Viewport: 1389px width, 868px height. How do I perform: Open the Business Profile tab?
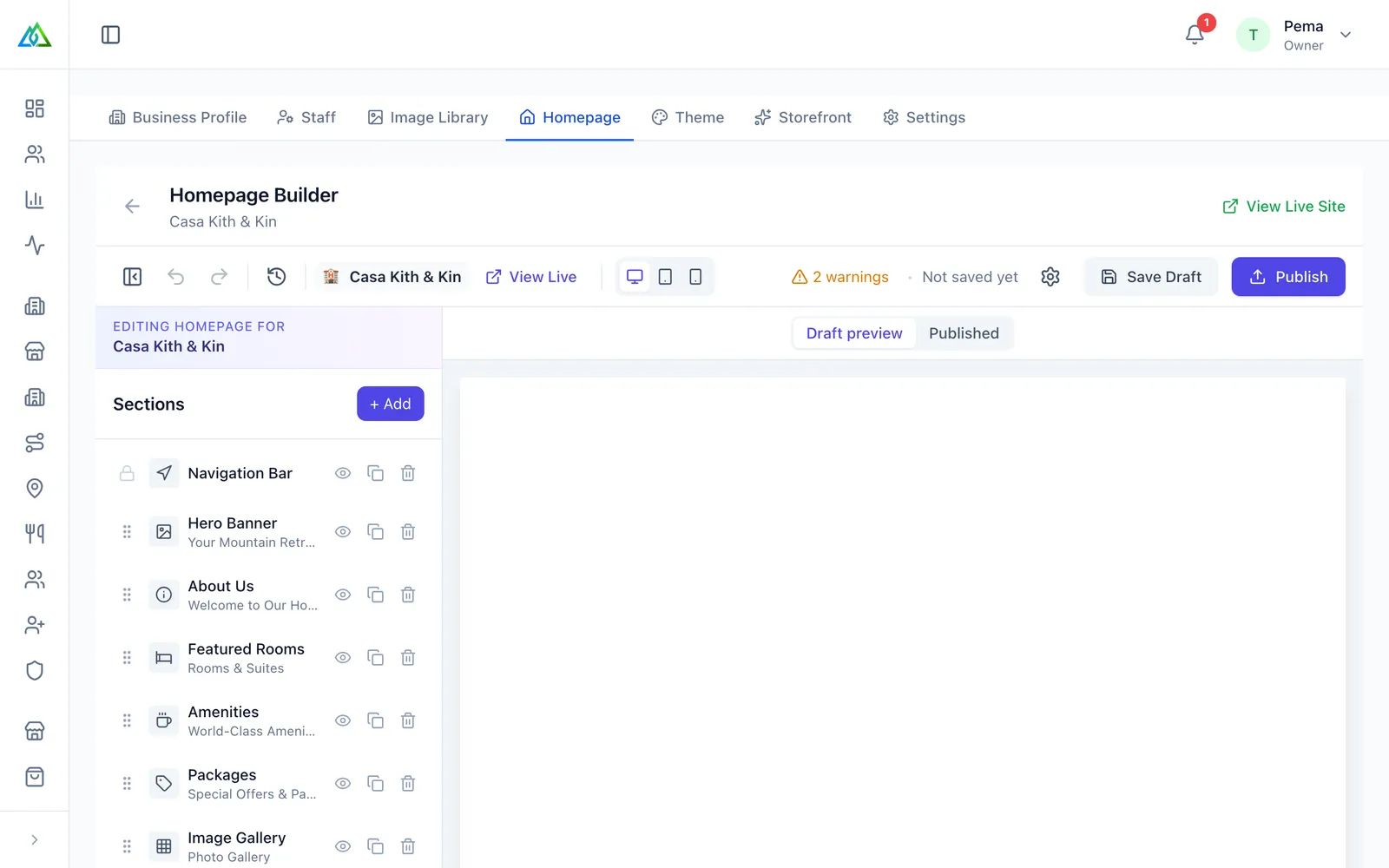[x=178, y=117]
